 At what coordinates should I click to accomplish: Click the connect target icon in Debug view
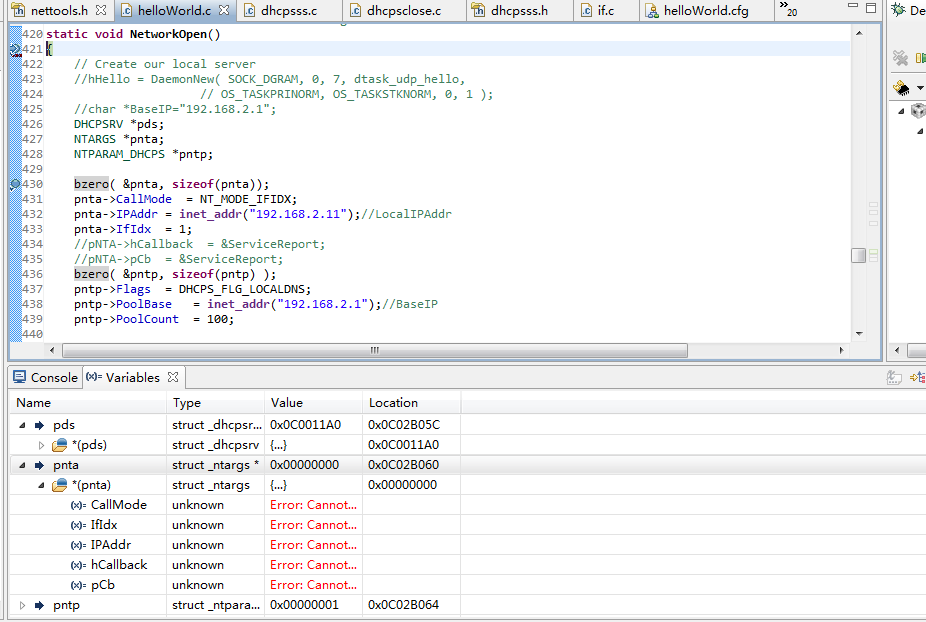point(921,58)
